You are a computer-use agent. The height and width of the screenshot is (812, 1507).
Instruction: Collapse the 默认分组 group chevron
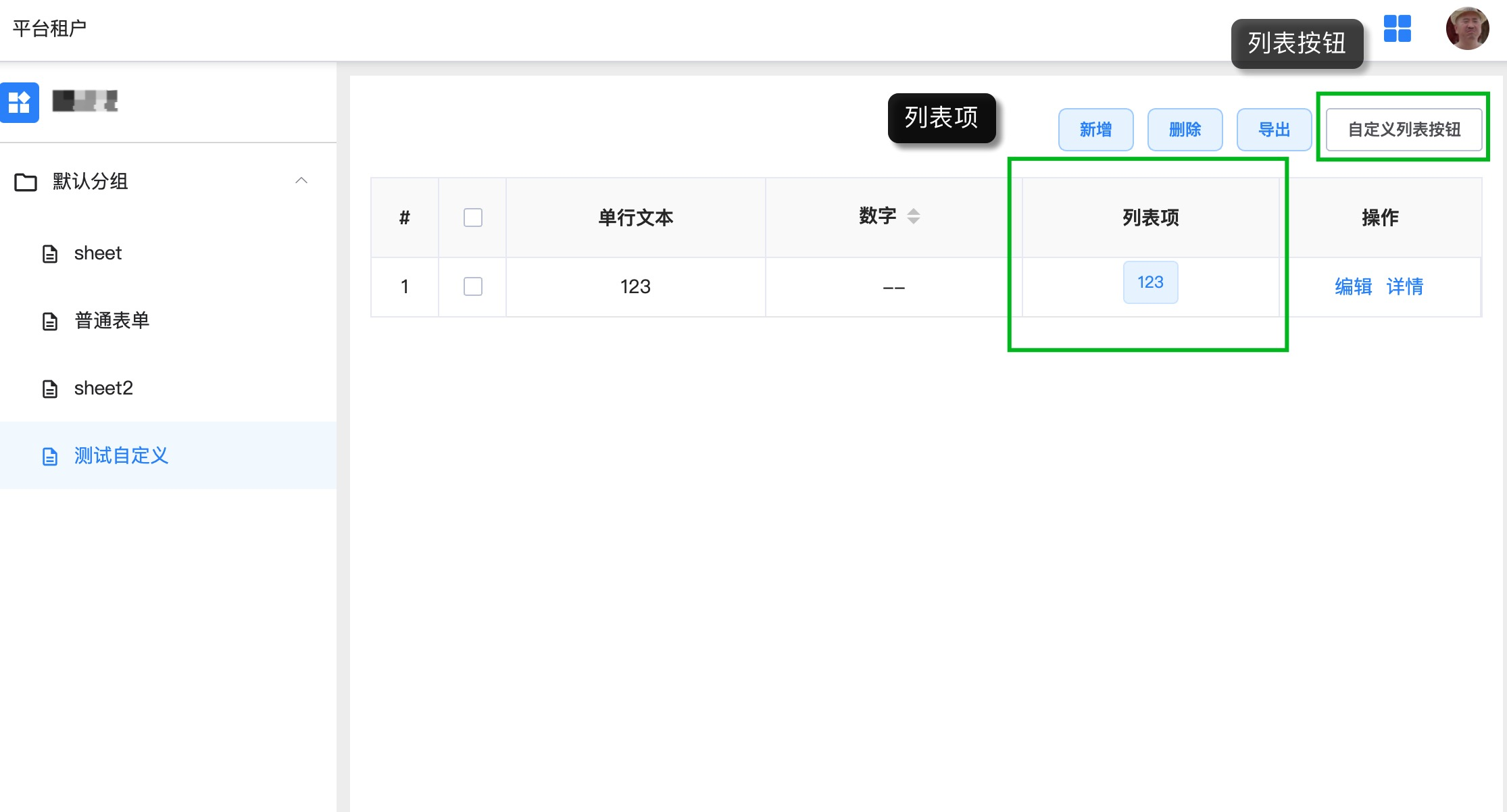[x=301, y=180]
